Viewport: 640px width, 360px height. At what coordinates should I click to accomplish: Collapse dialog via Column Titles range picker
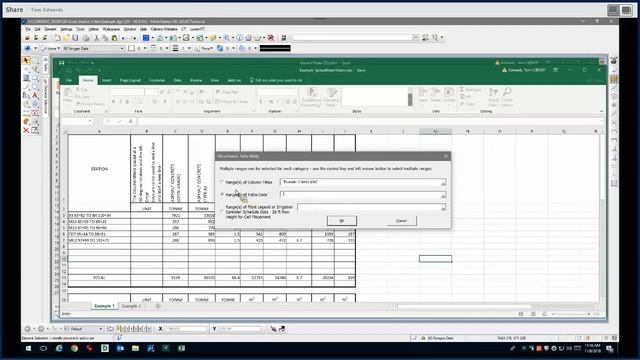coord(443,182)
